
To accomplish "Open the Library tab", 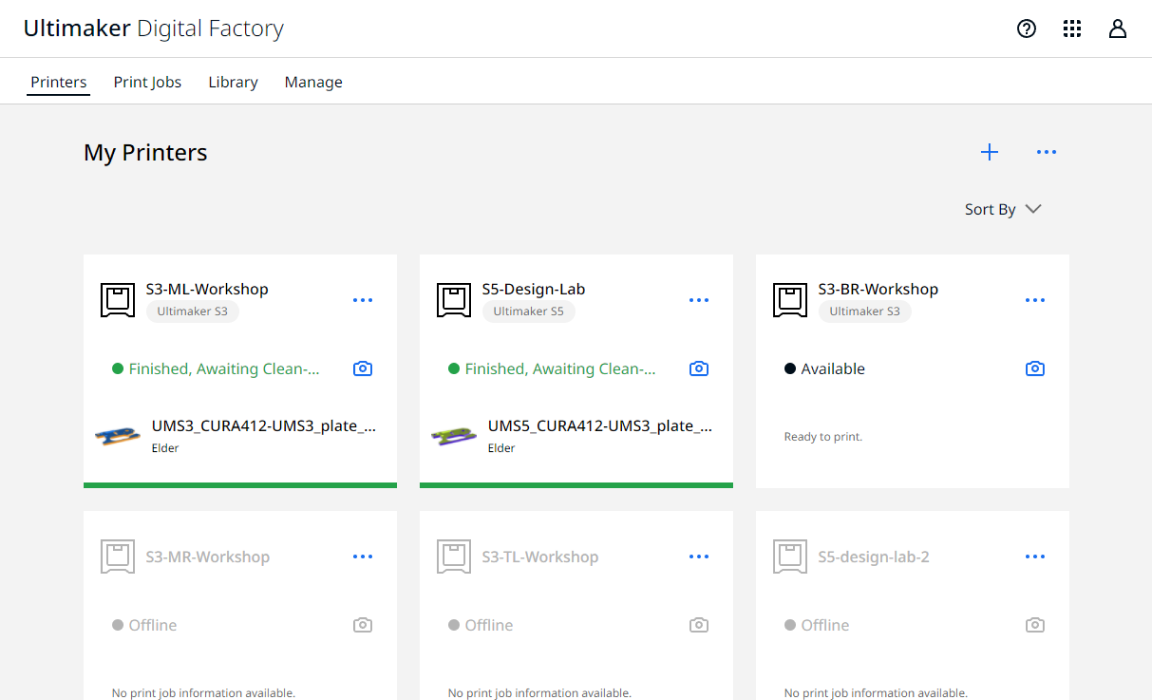I will (232, 81).
